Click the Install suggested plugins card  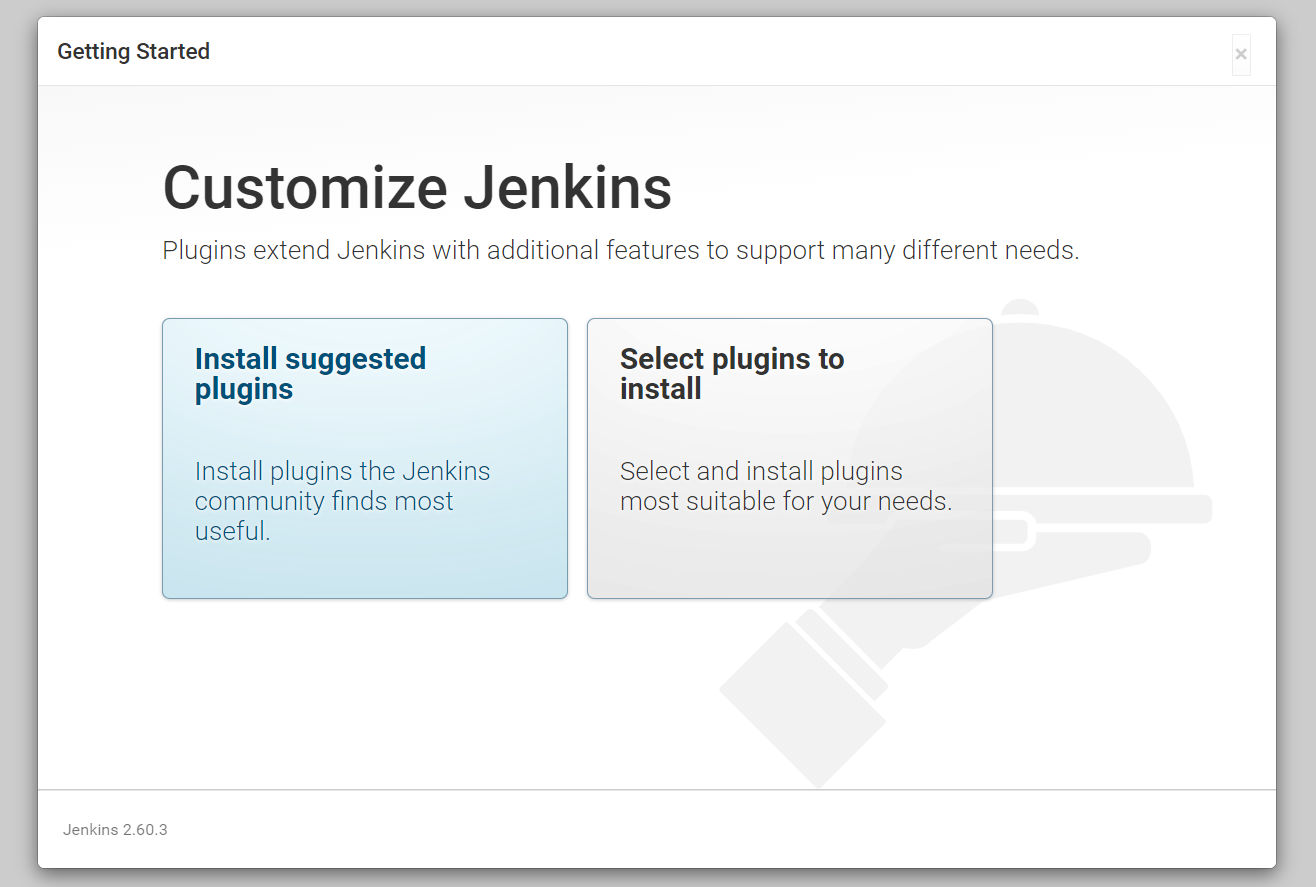(x=364, y=458)
